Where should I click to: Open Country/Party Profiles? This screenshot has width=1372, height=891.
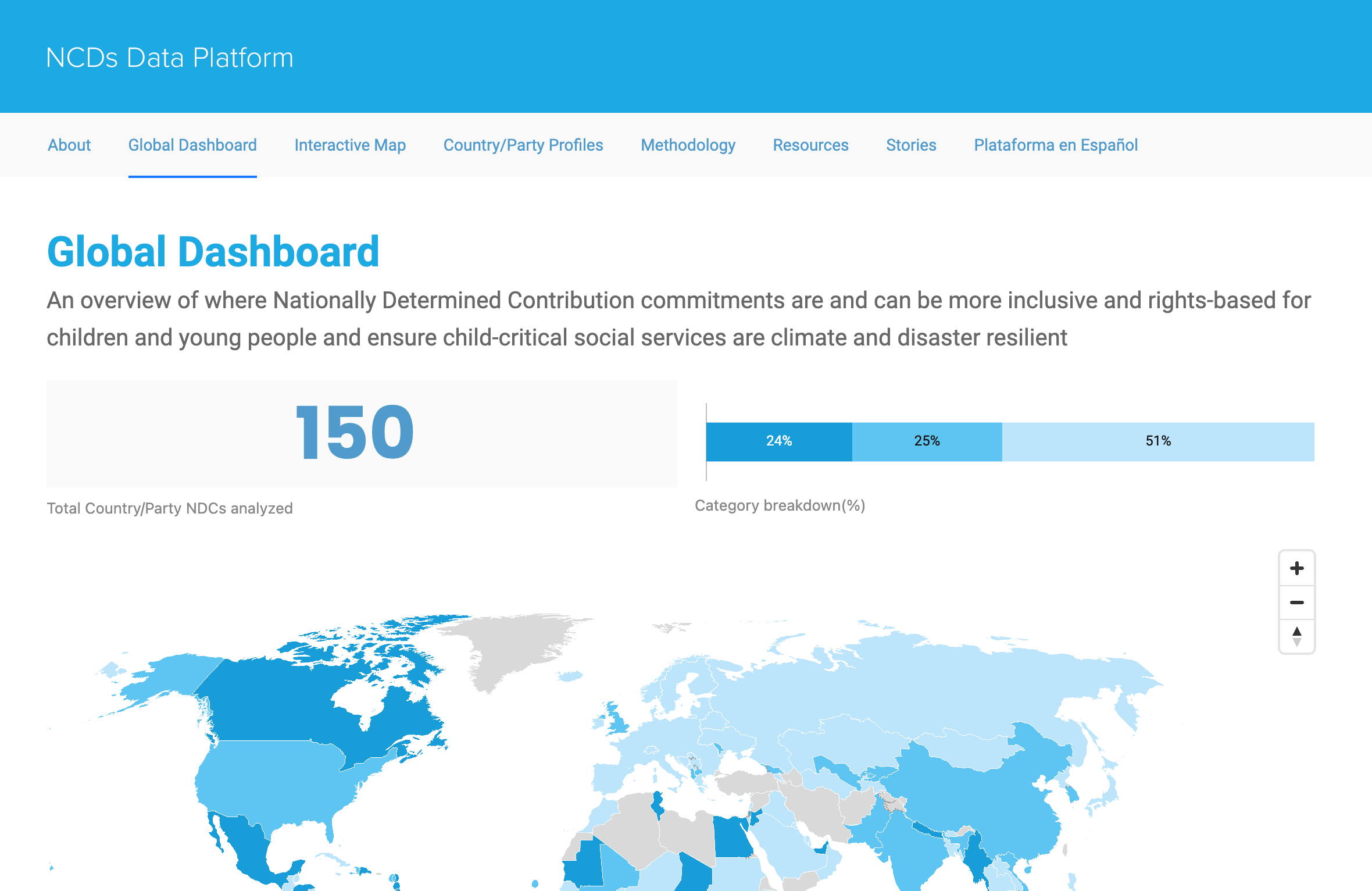[523, 145]
